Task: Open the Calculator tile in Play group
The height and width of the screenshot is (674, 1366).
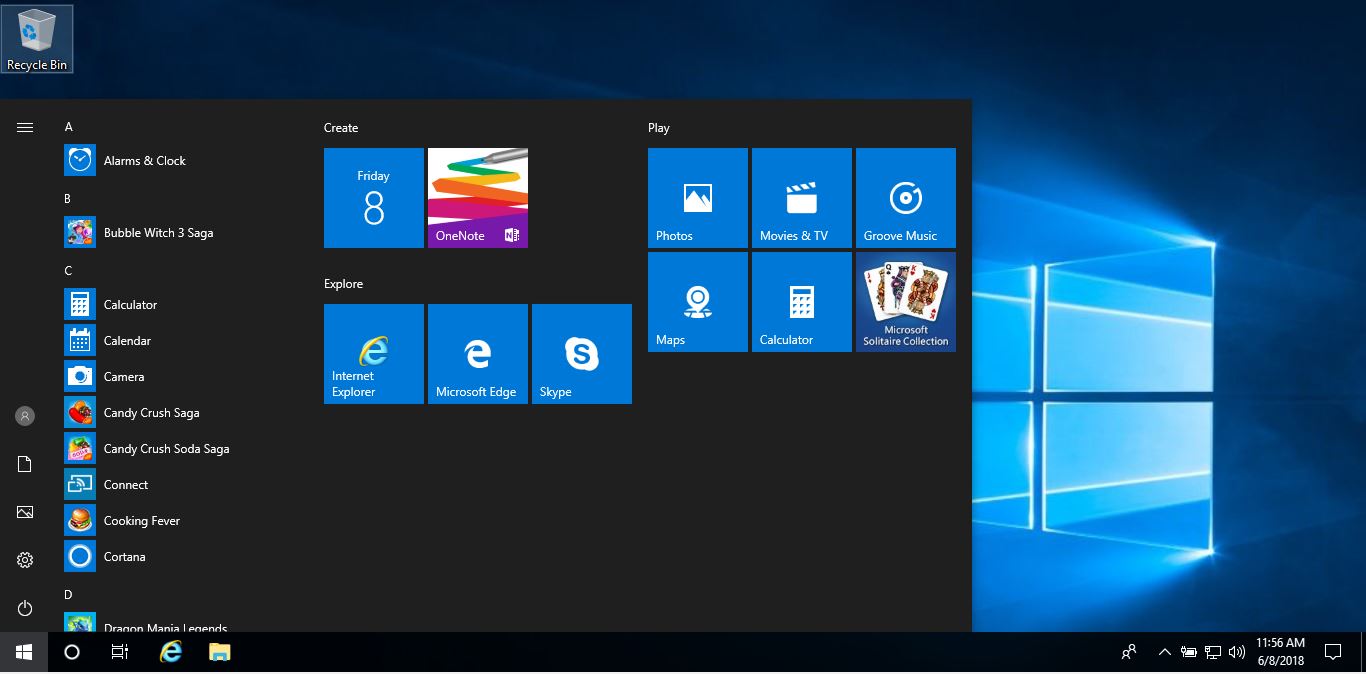Action: 802,302
